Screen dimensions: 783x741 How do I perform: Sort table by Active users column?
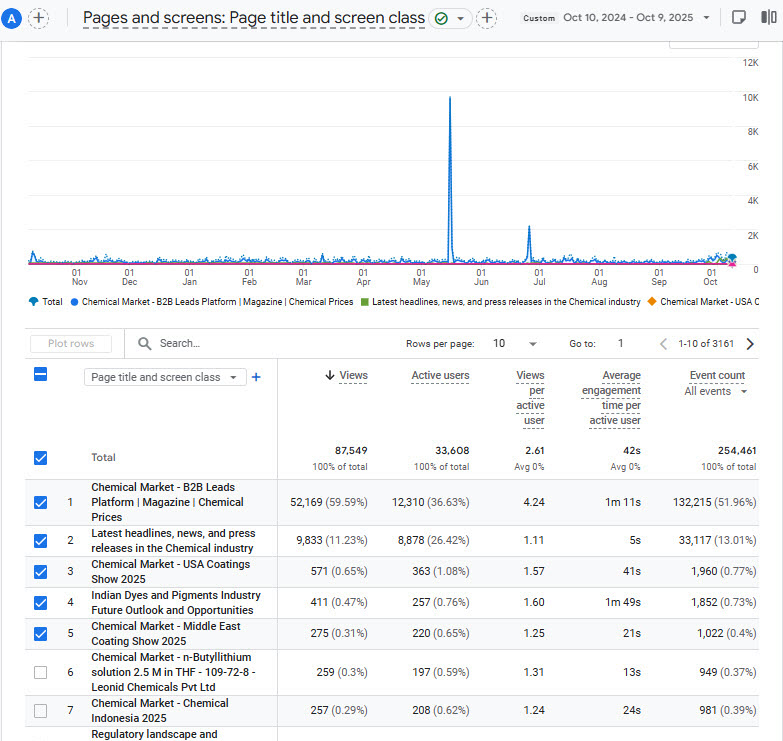point(440,376)
